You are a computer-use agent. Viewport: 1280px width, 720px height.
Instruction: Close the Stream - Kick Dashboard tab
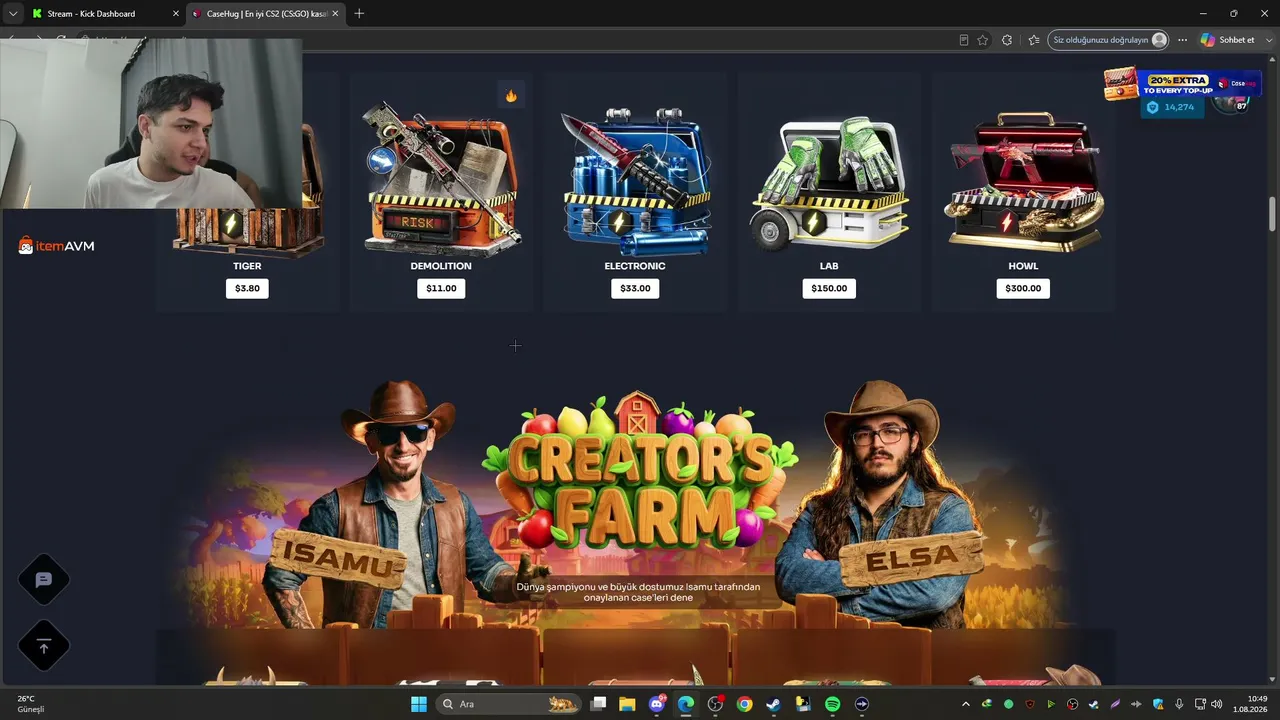176,14
